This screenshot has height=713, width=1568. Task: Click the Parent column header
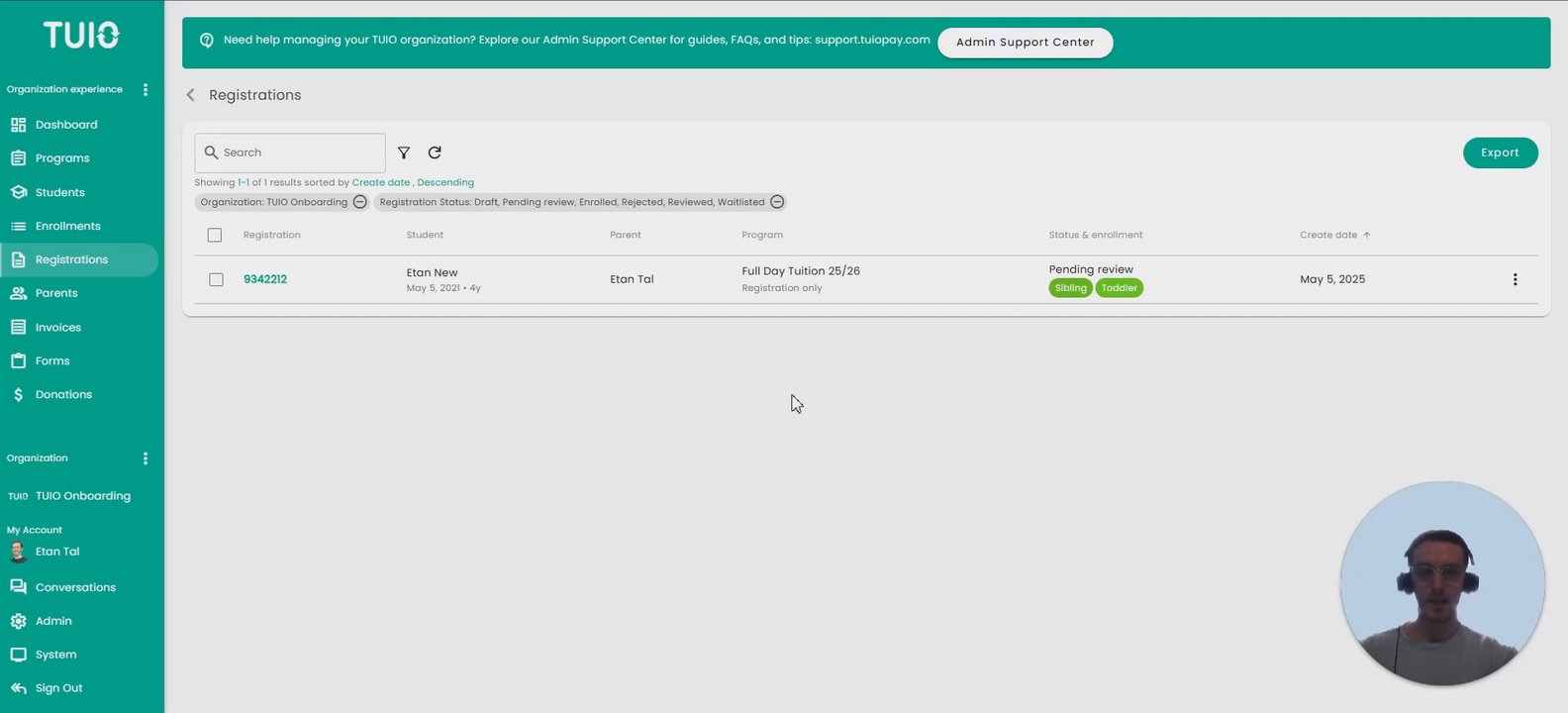point(626,235)
